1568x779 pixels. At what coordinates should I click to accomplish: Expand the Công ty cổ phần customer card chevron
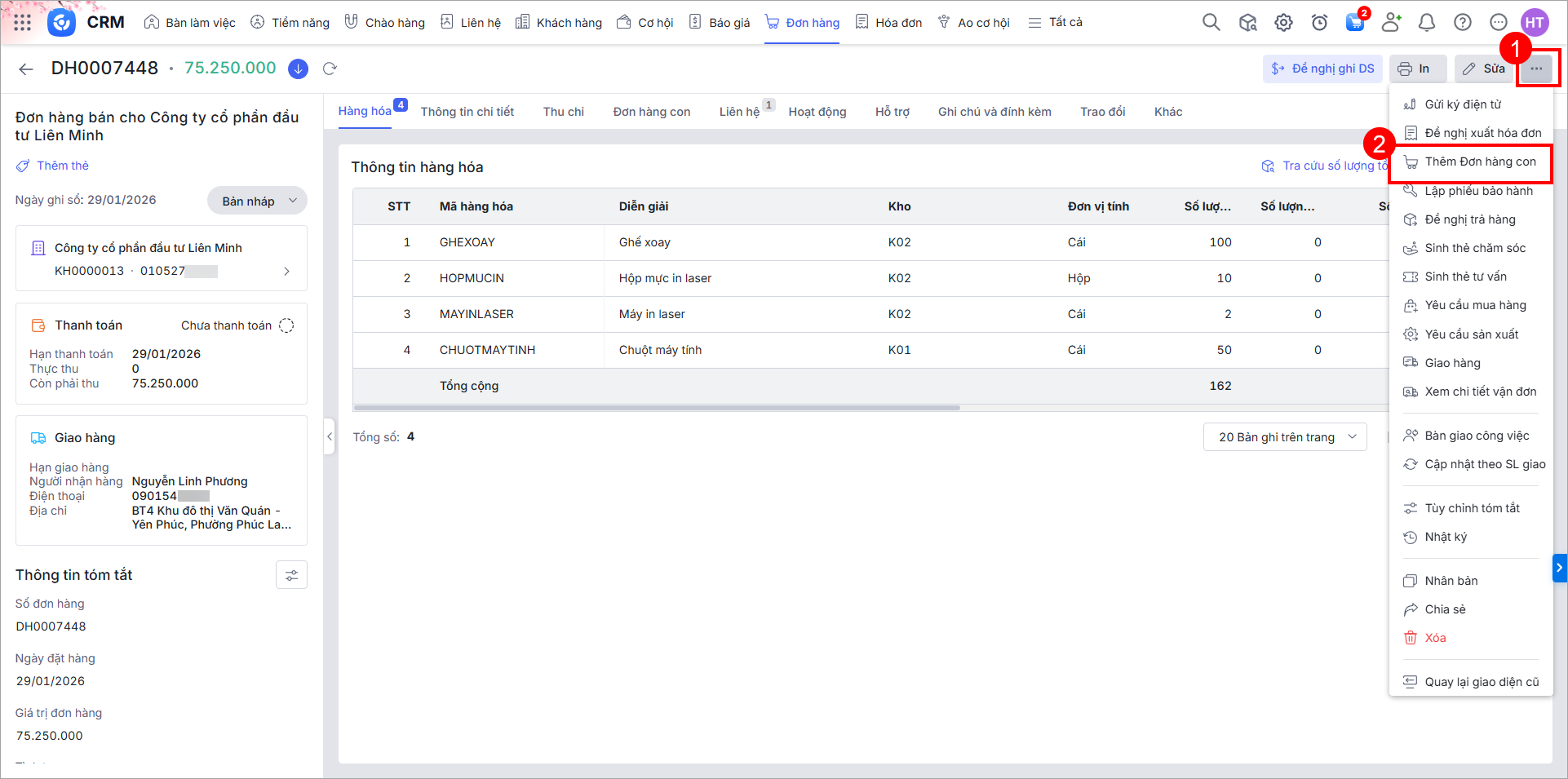coord(286,271)
